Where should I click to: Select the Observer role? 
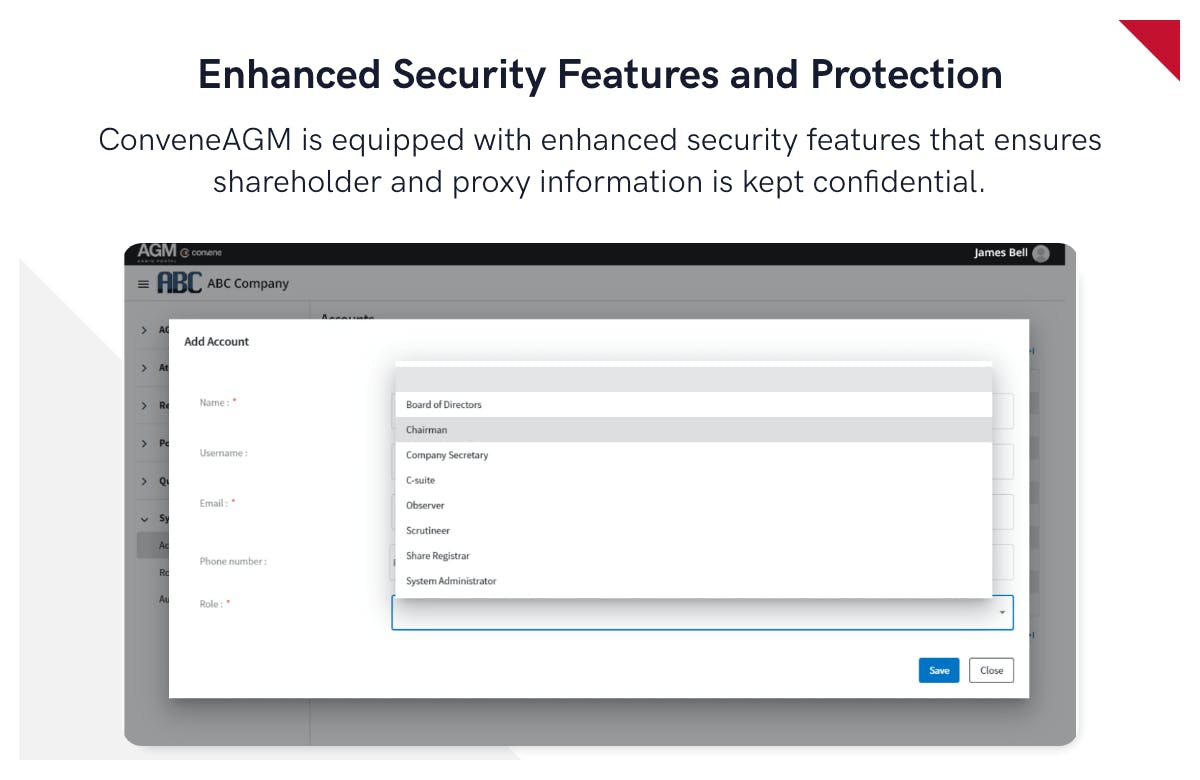point(425,506)
